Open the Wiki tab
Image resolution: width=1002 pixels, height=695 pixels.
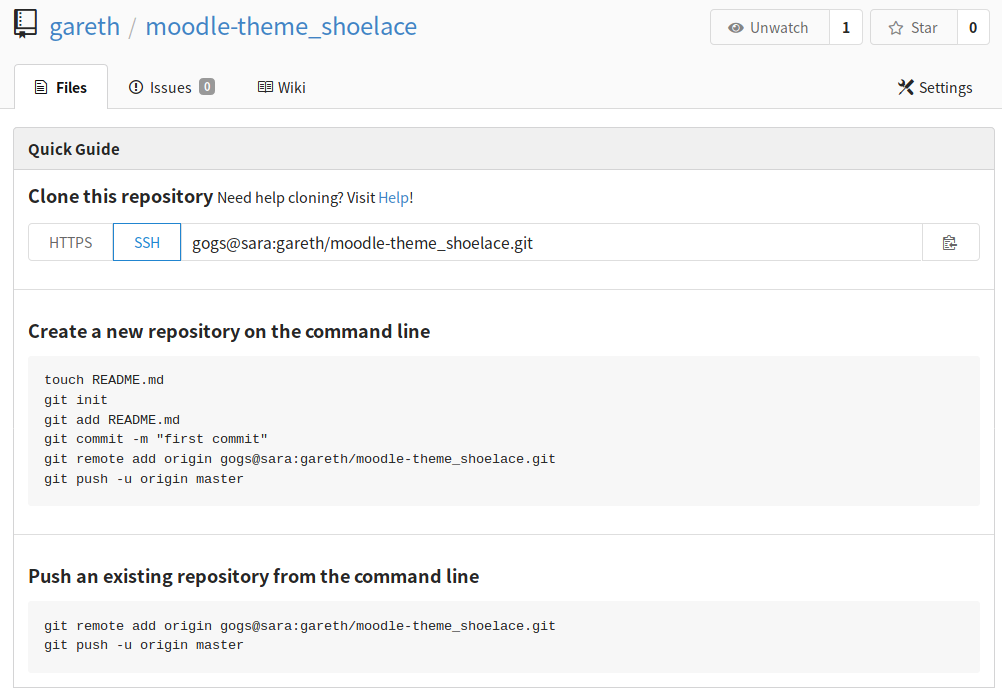(x=282, y=87)
